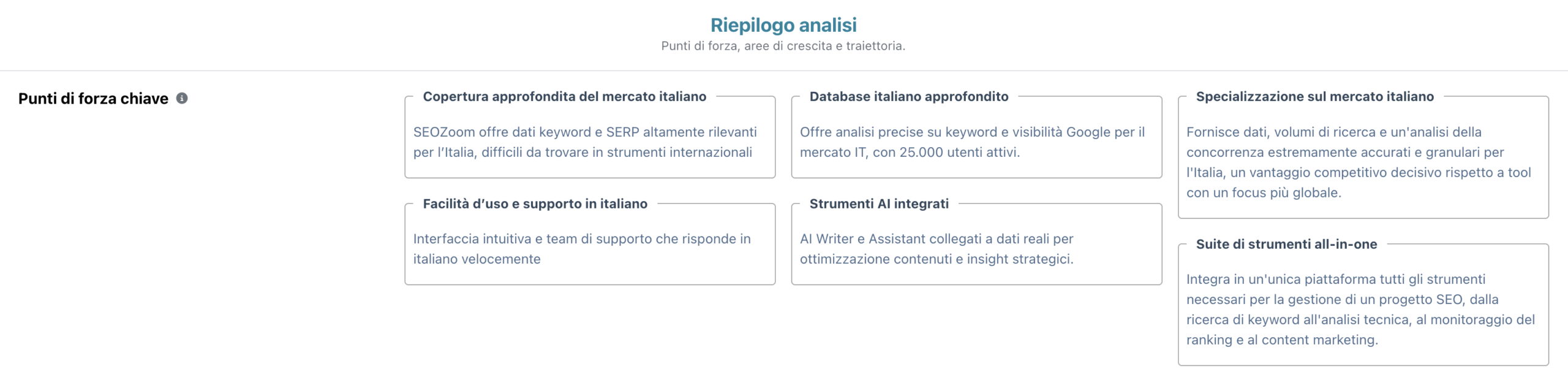This screenshot has width=1568, height=380.
Task: Click the Copertura approfondita del mercato italiano title
Action: pos(564,96)
